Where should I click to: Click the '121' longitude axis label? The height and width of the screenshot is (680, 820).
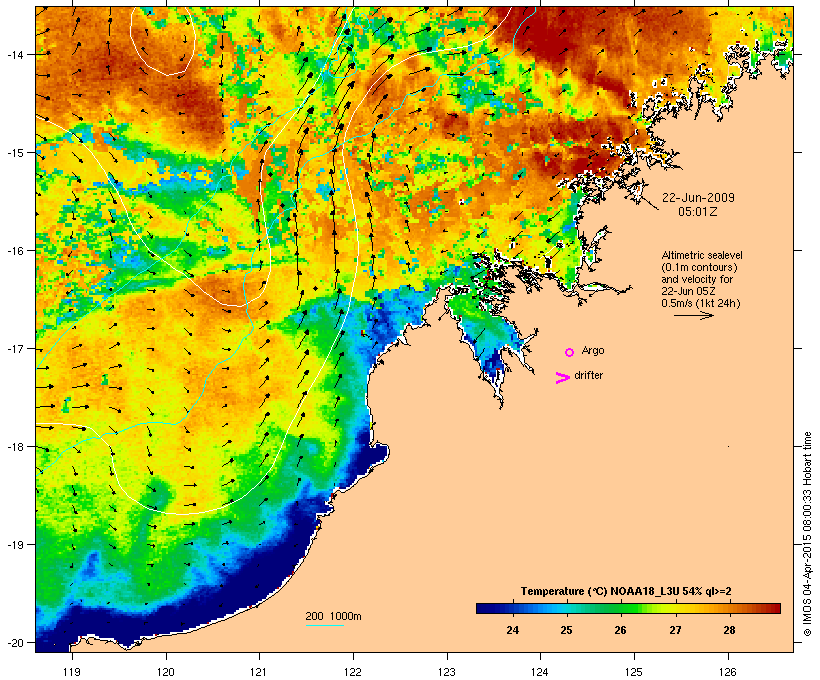click(x=259, y=672)
